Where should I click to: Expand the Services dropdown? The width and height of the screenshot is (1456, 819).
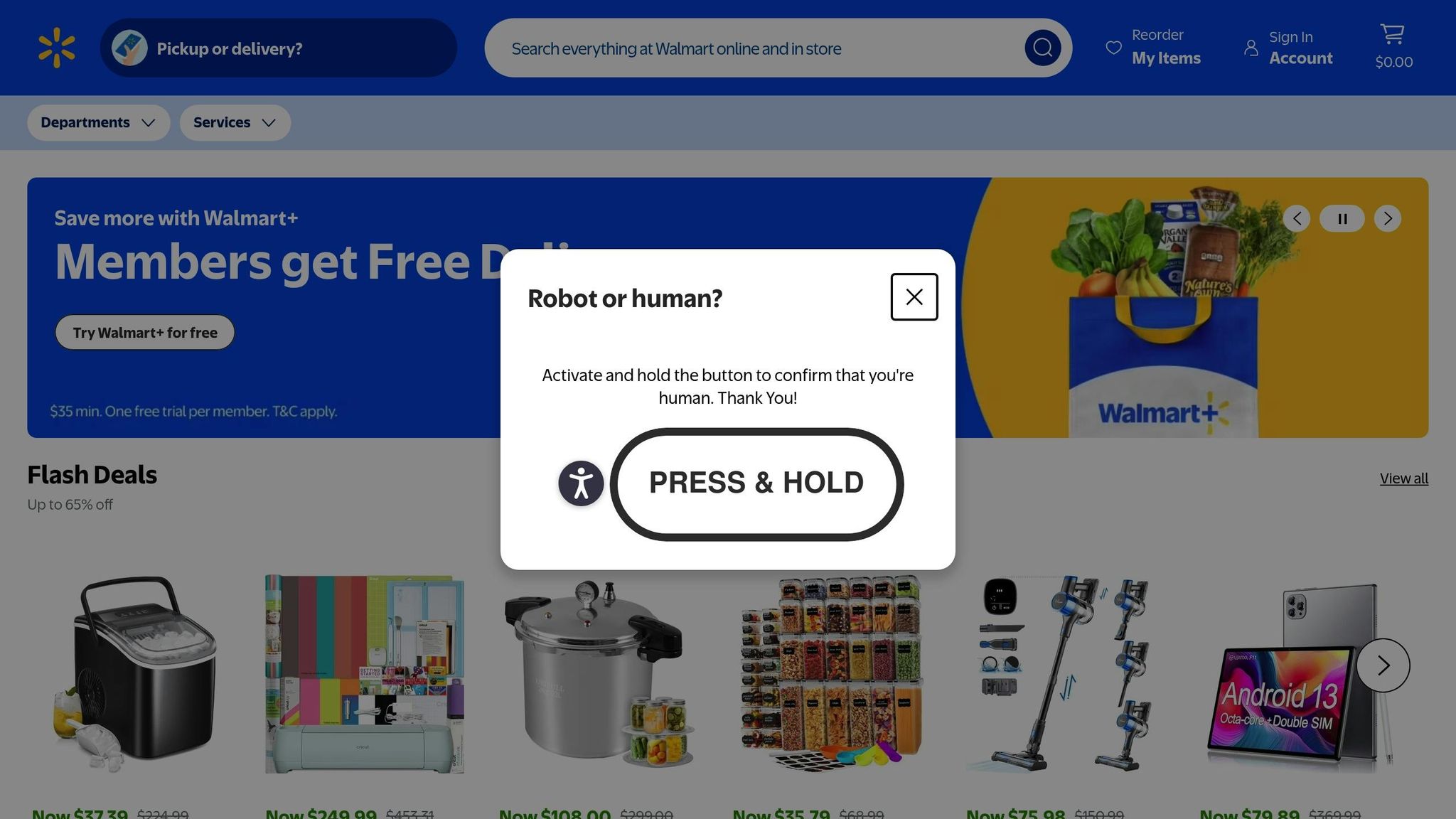[235, 123]
